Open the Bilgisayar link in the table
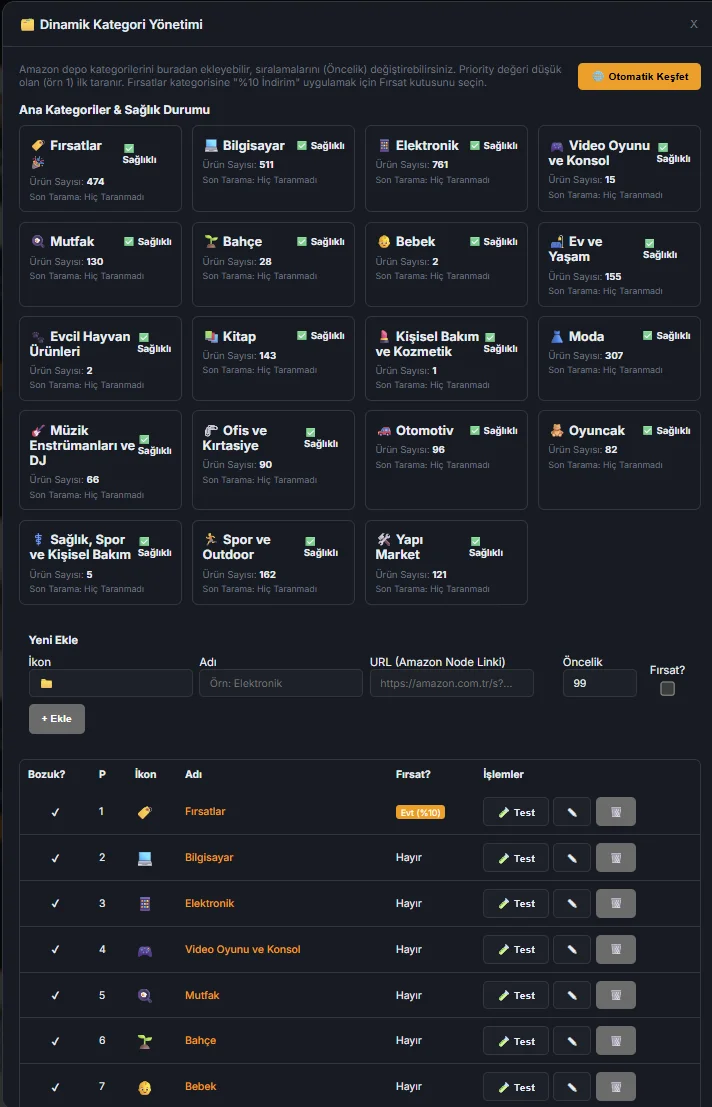 (209, 857)
